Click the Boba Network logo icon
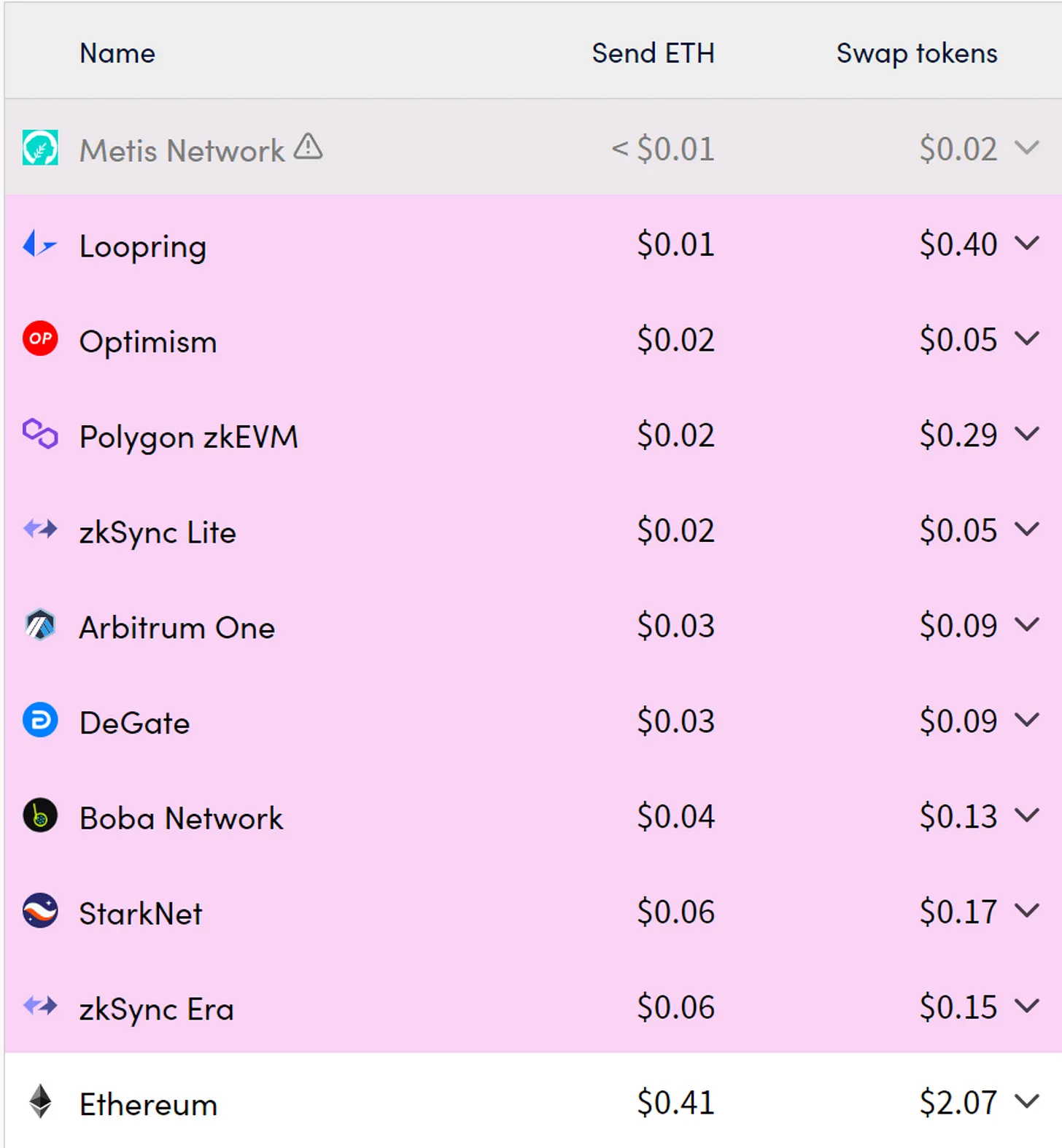 click(40, 816)
